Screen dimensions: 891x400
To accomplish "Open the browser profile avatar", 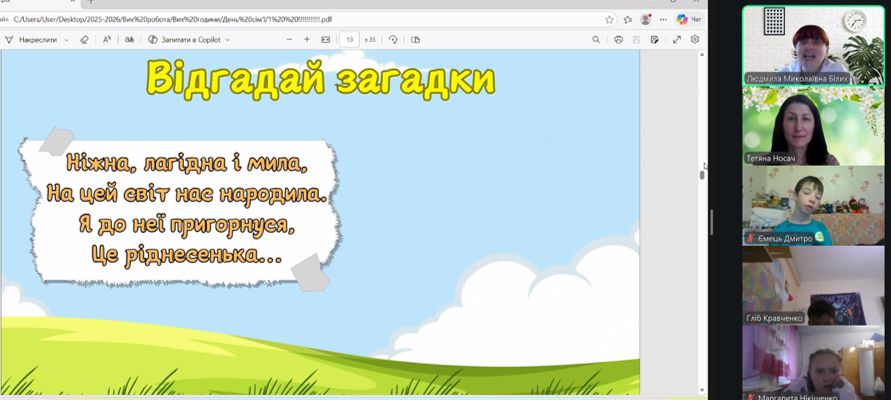I will pyautogui.click(x=646, y=19).
